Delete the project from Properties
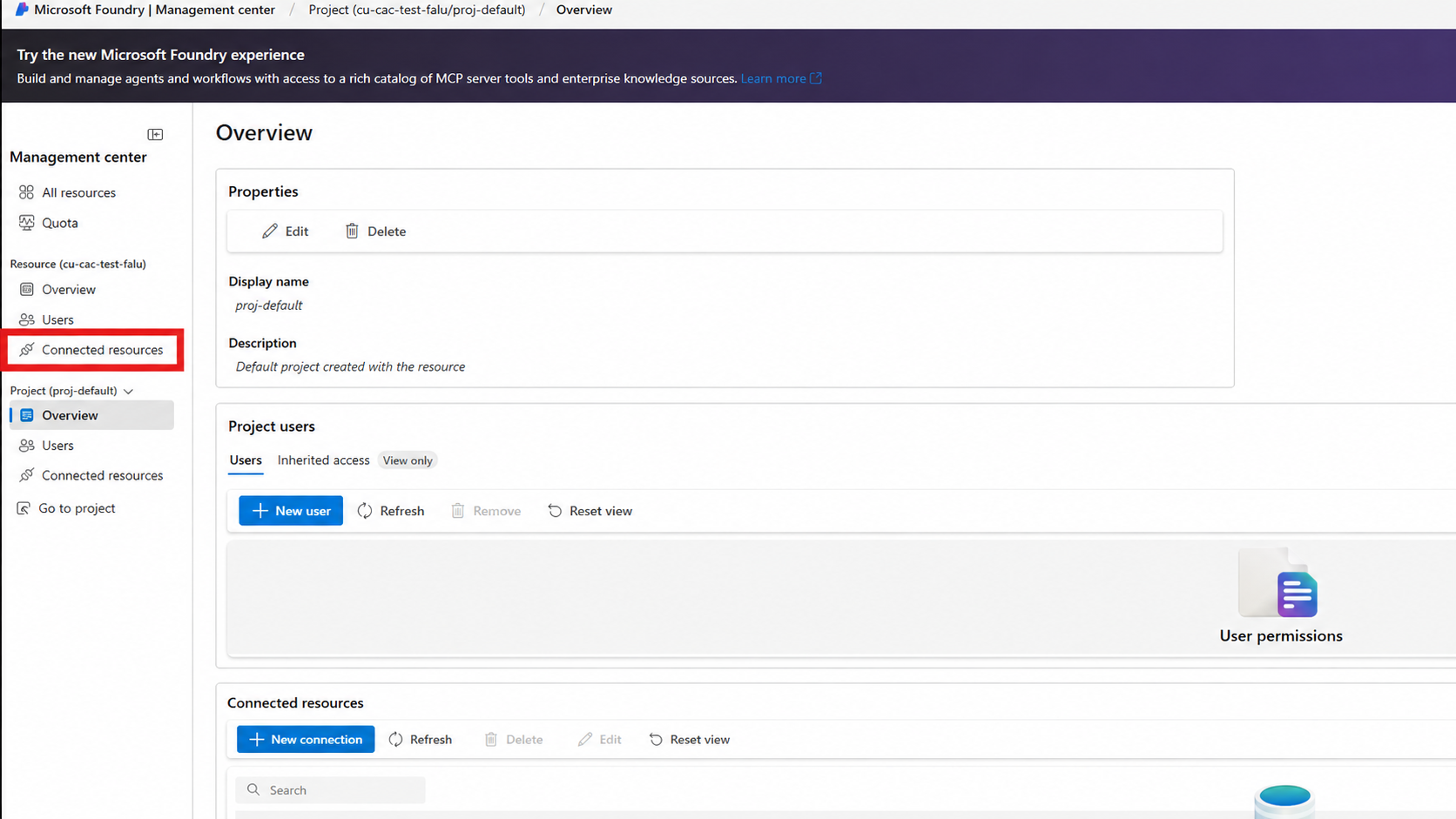The height and width of the screenshot is (819, 1456). click(375, 232)
